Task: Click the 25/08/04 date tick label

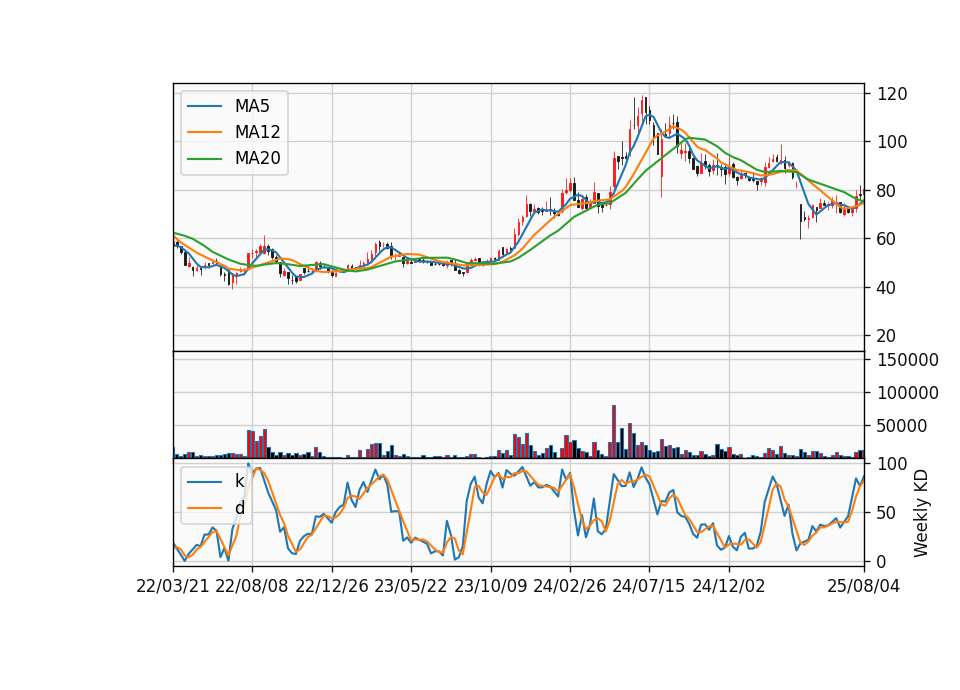Action: 863,587
